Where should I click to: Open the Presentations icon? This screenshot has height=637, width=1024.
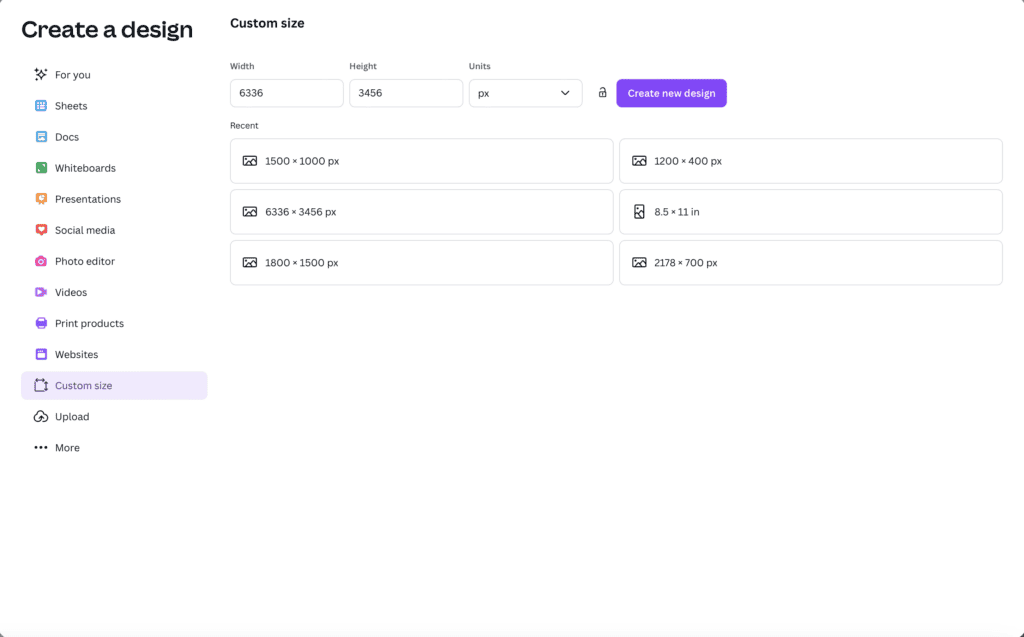point(41,199)
